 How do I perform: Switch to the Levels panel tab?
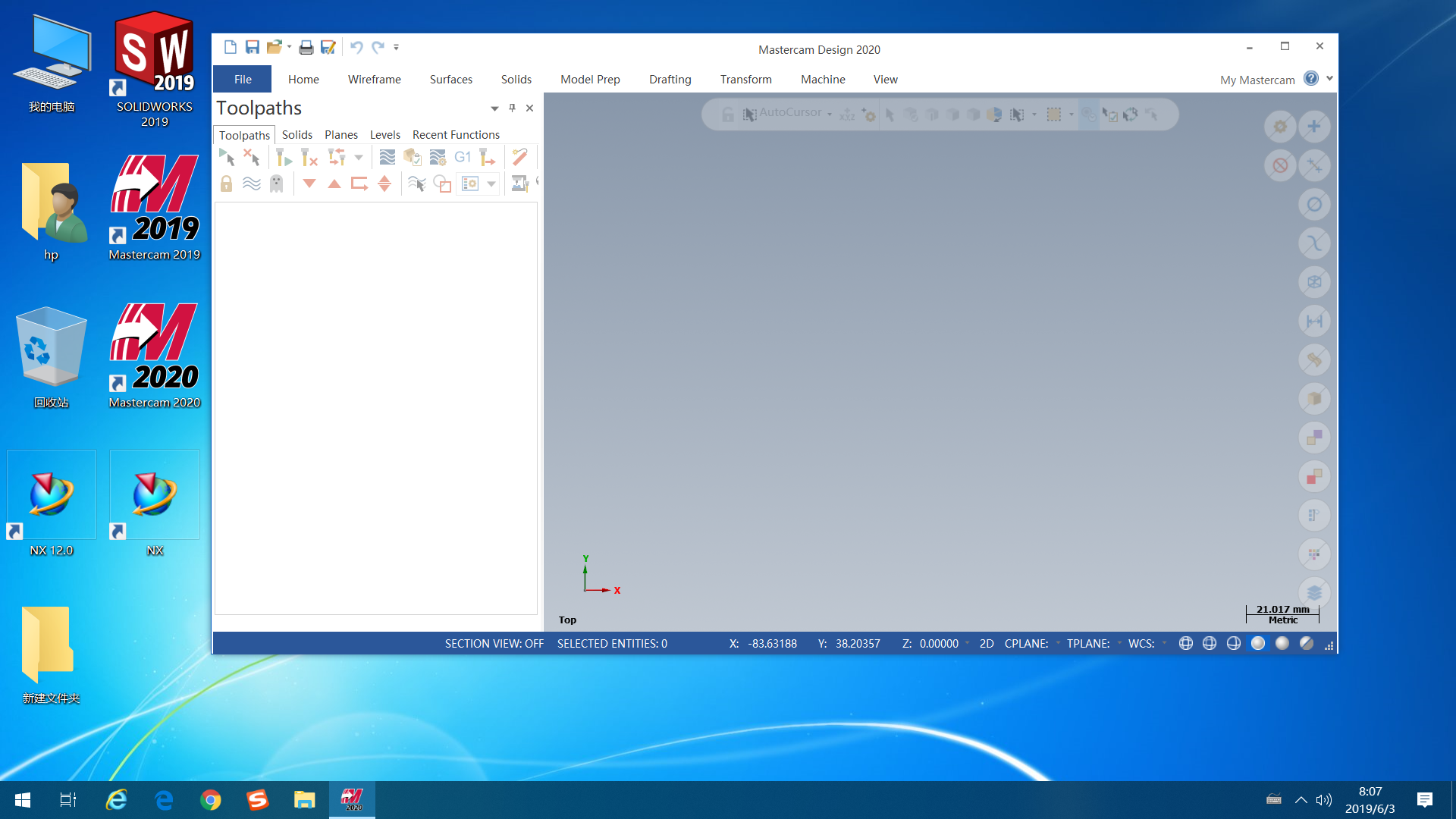click(384, 135)
